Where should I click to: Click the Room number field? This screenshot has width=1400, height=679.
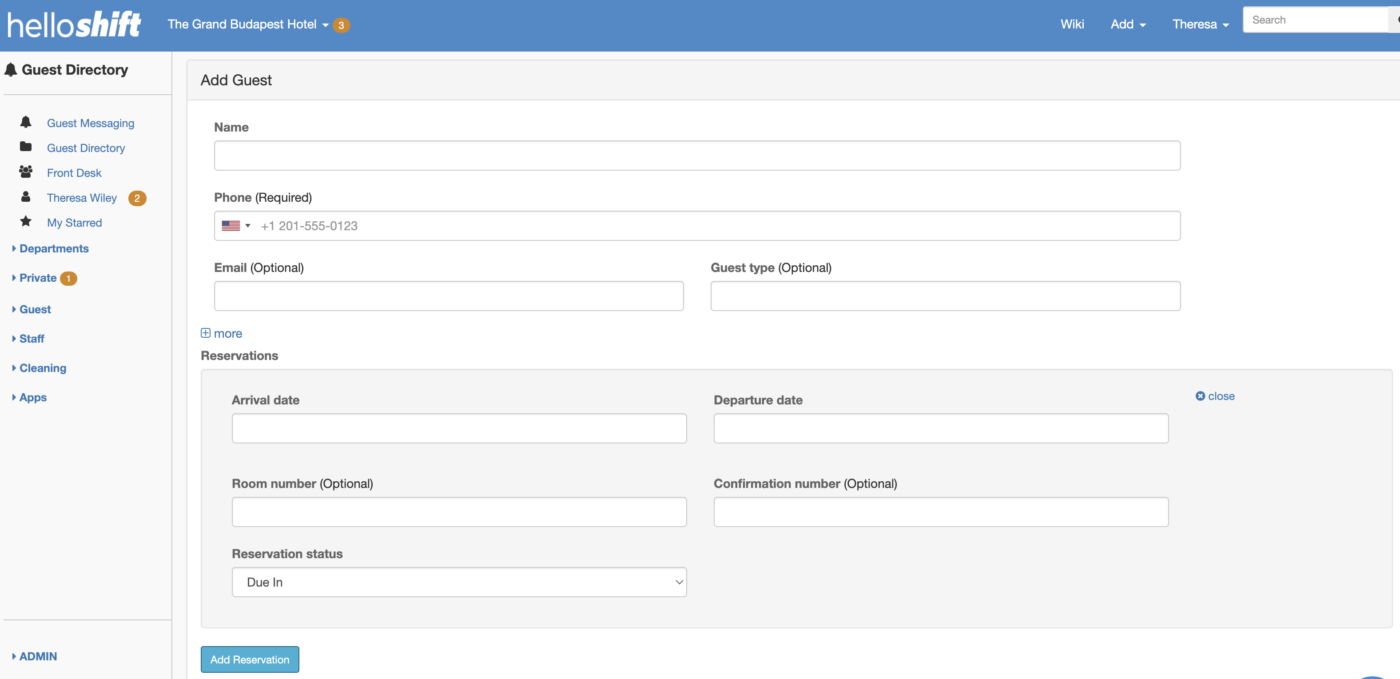click(x=459, y=512)
